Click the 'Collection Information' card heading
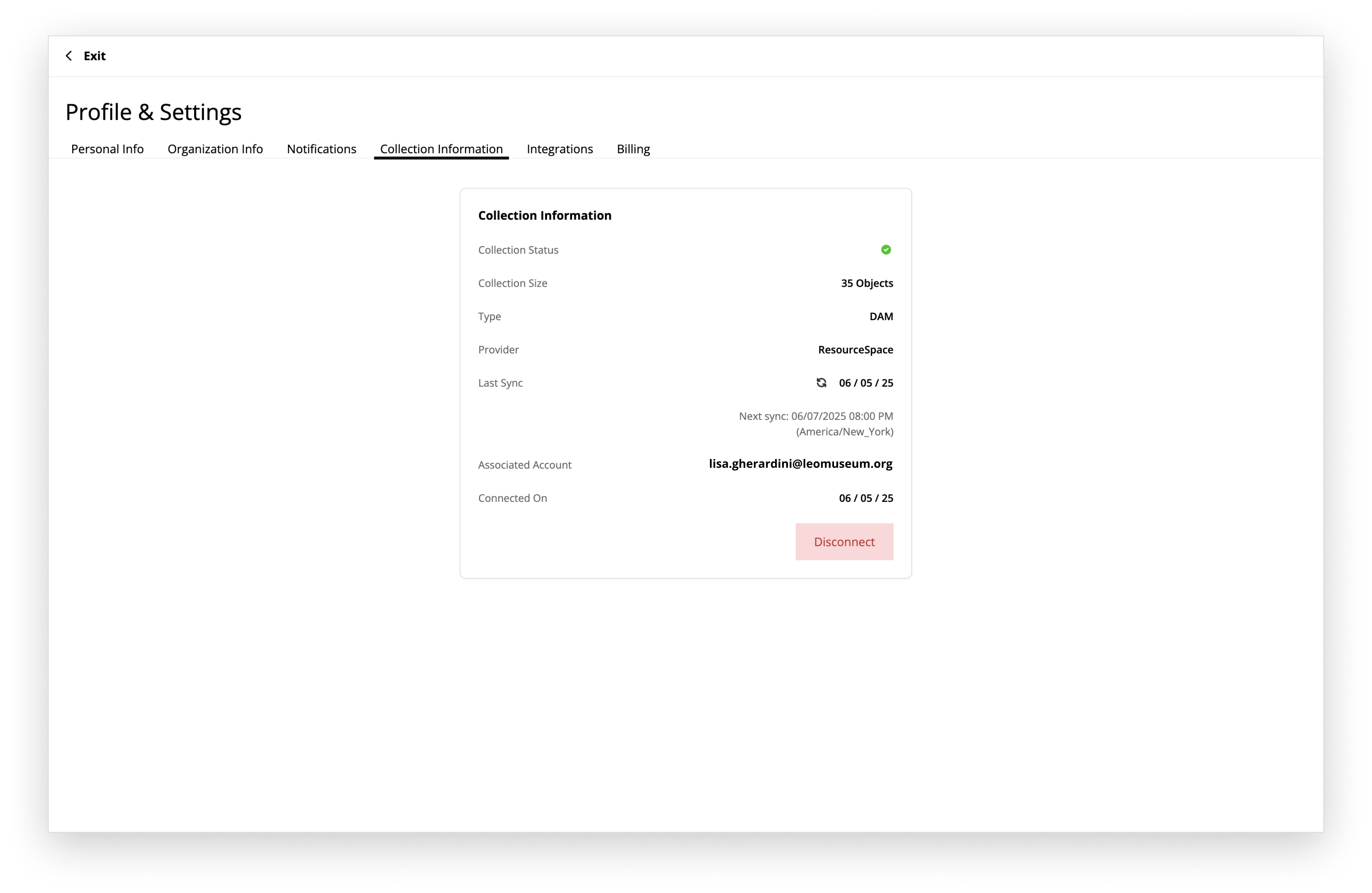Screen dimensions: 1372x893 [545, 215]
